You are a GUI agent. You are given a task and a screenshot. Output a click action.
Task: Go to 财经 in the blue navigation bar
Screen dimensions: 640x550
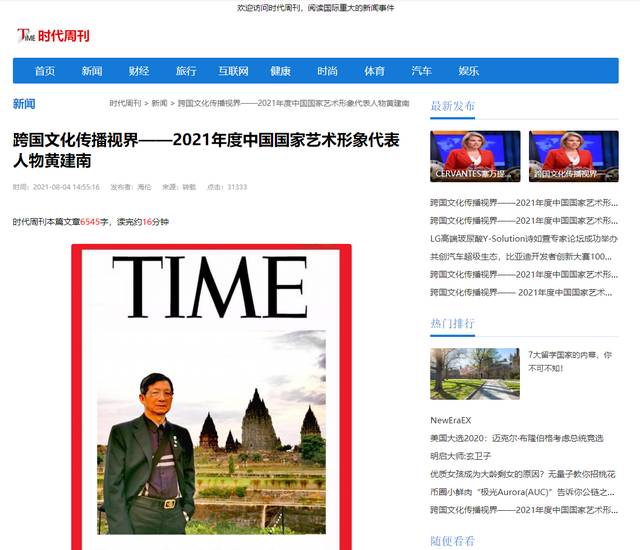(x=139, y=71)
